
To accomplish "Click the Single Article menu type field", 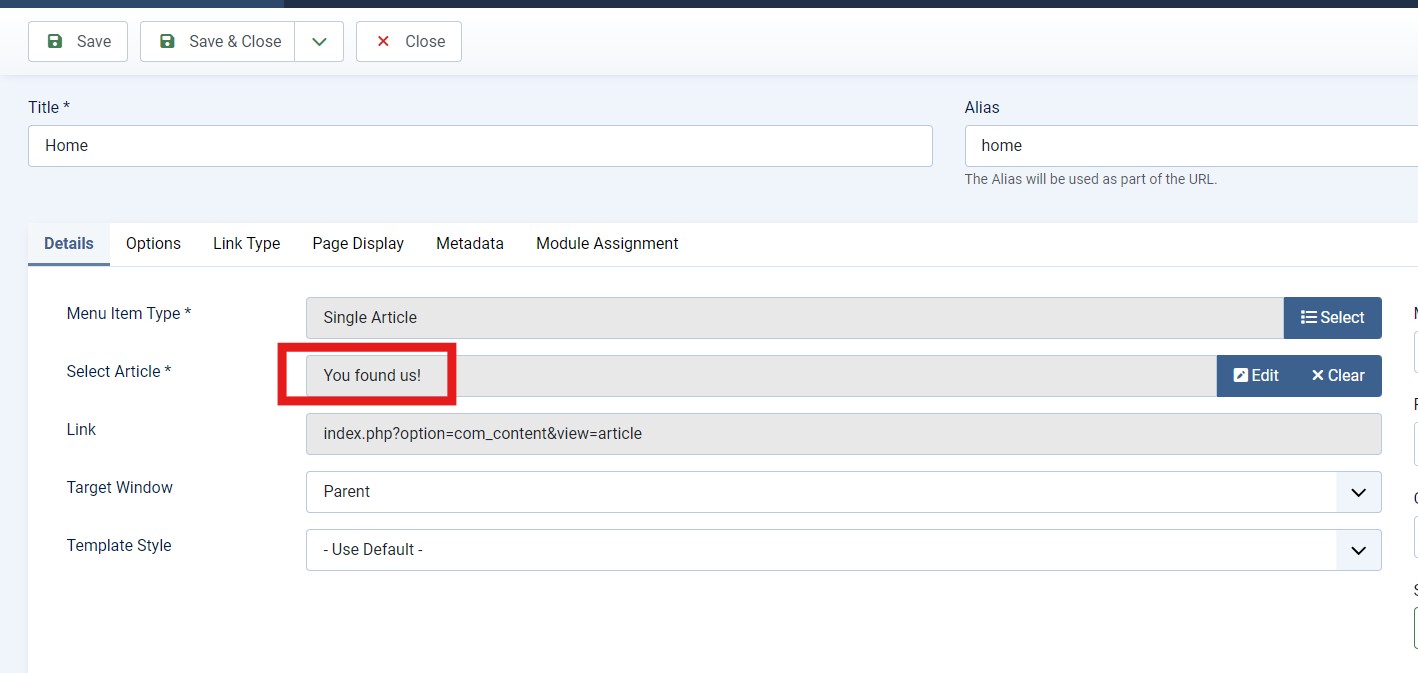I will (x=794, y=318).
